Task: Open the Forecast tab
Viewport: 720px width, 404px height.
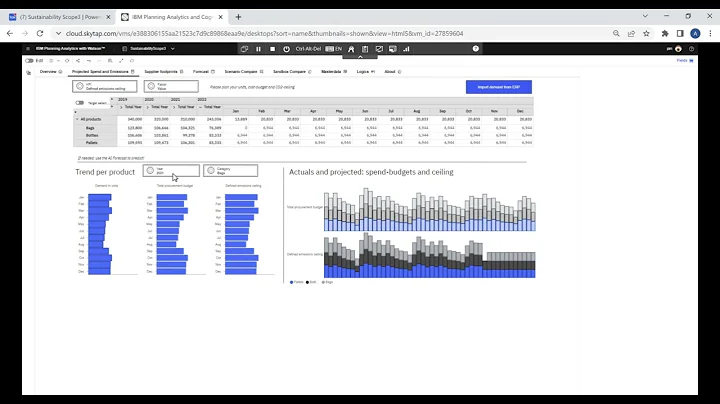Action: tap(203, 72)
